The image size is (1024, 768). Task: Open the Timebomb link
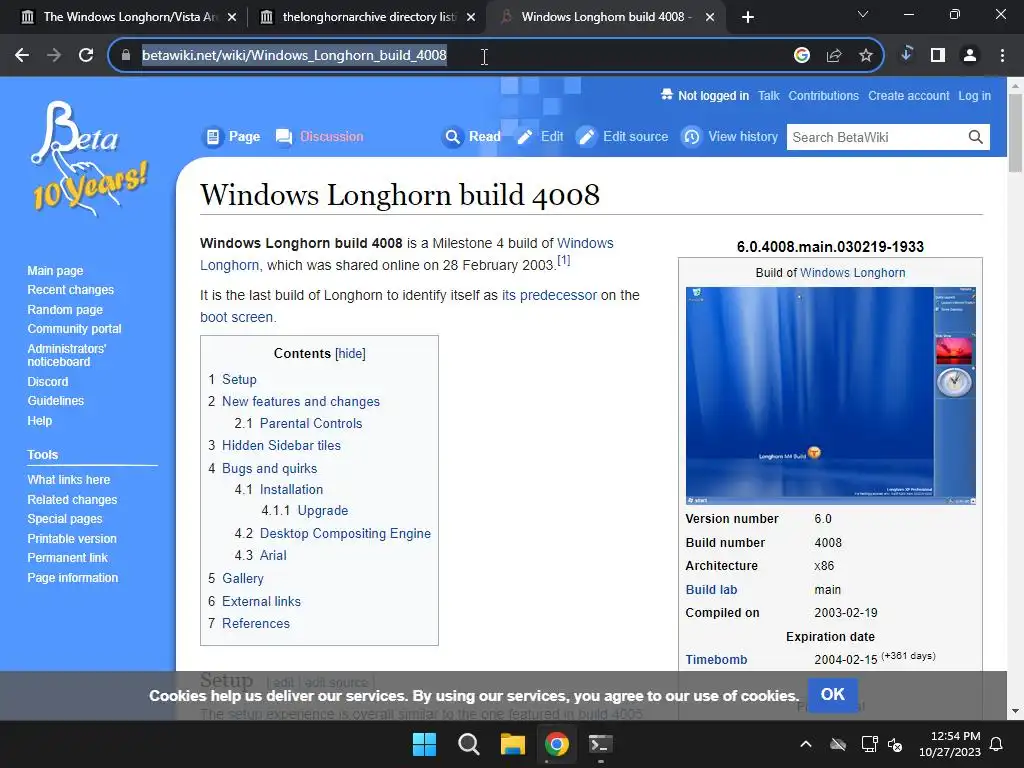716,660
